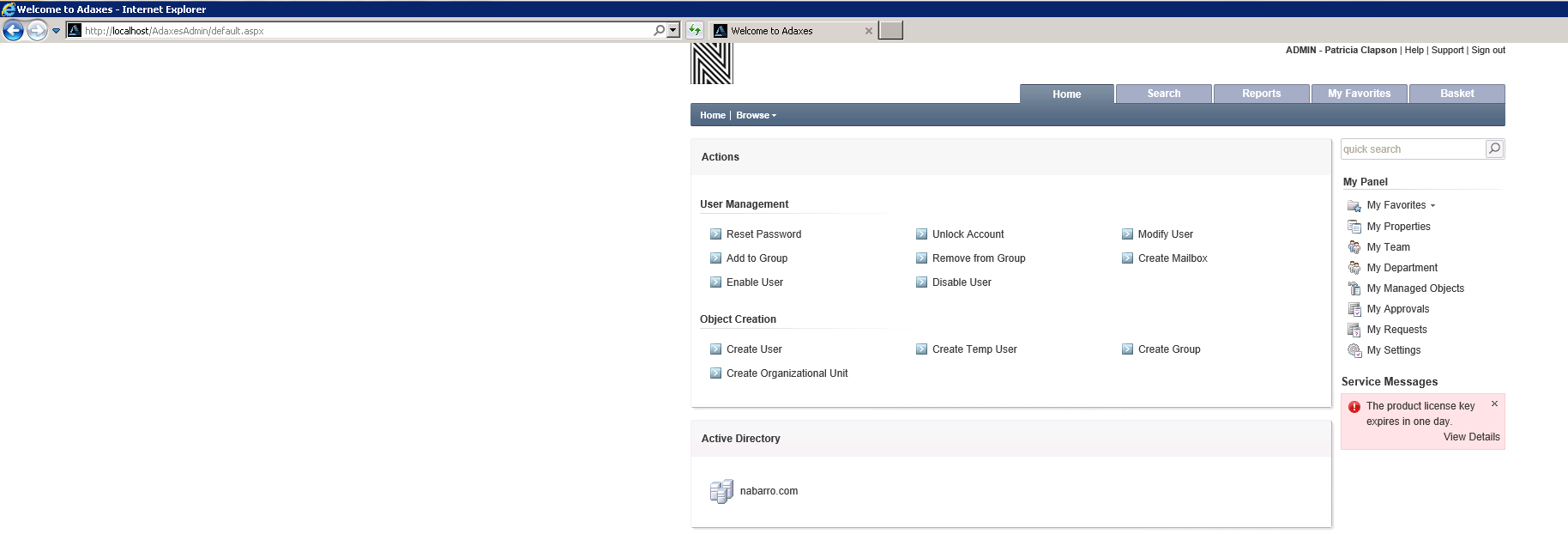This screenshot has height=534, width=1568.
Task: Click the My Properties icon
Action: tap(1354, 227)
